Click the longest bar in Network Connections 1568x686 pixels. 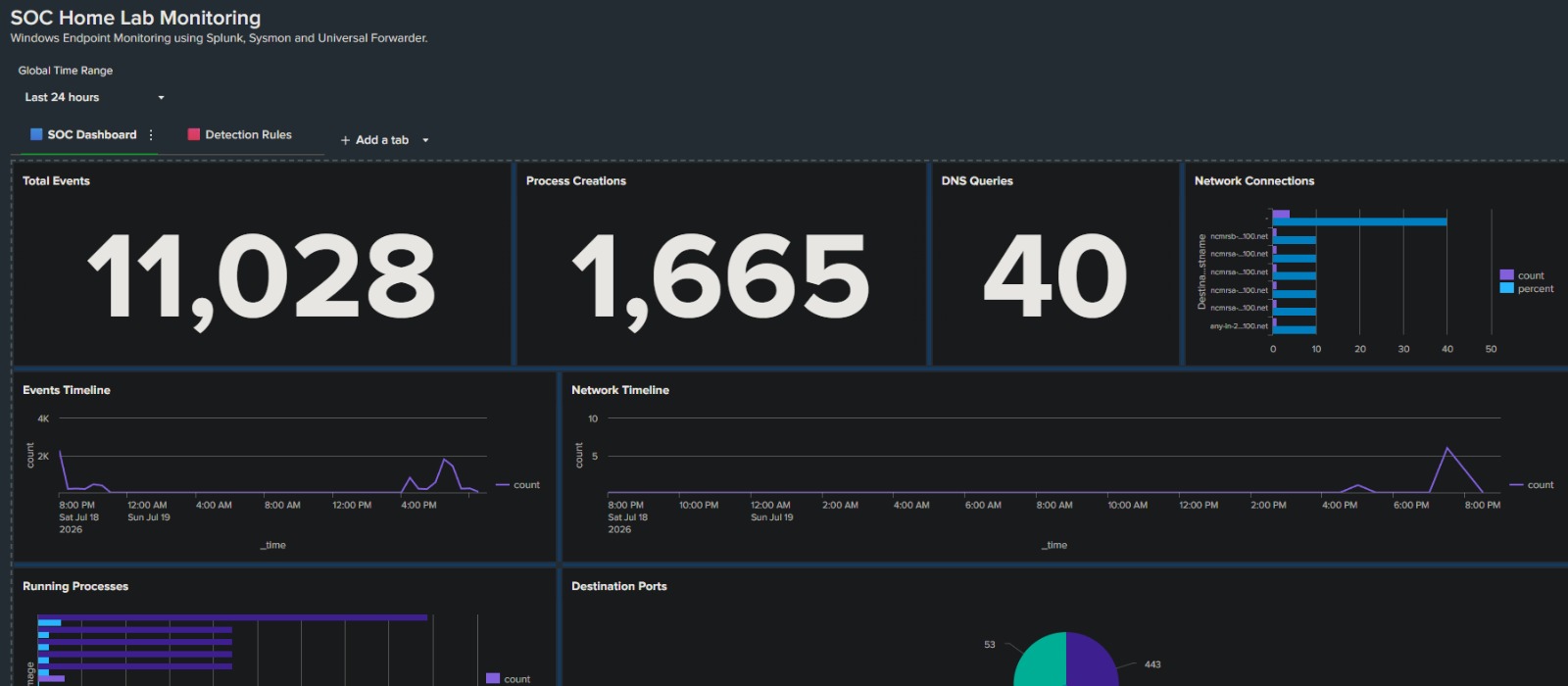point(1359,221)
